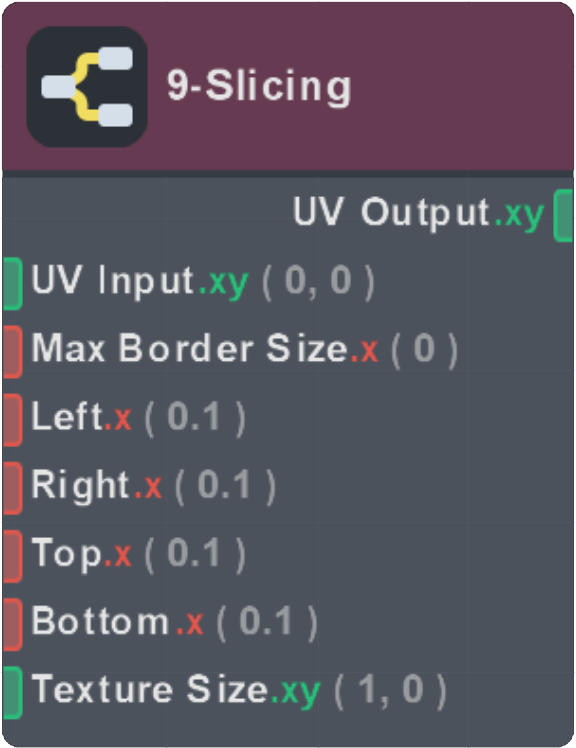Click the Bottom value (0.1)
Screen dimensions: 576x748
pyautogui.click(x=267, y=622)
